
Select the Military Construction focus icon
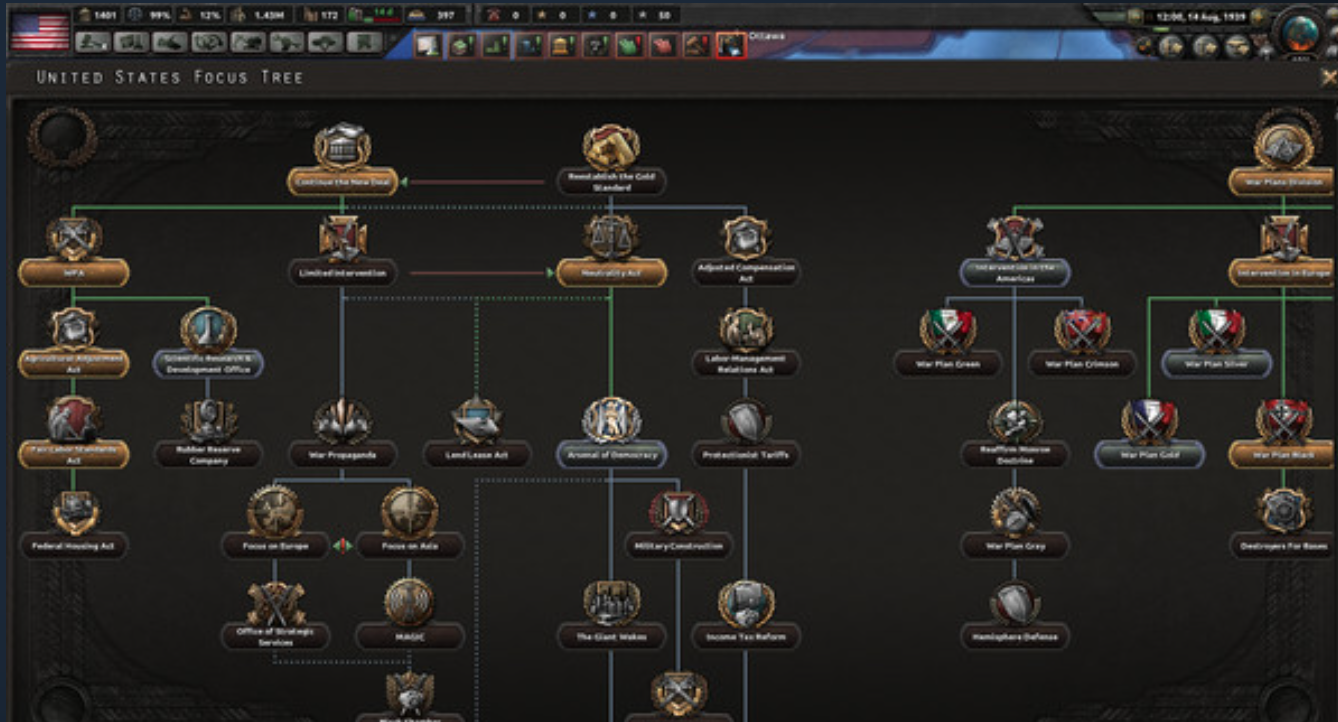click(678, 512)
